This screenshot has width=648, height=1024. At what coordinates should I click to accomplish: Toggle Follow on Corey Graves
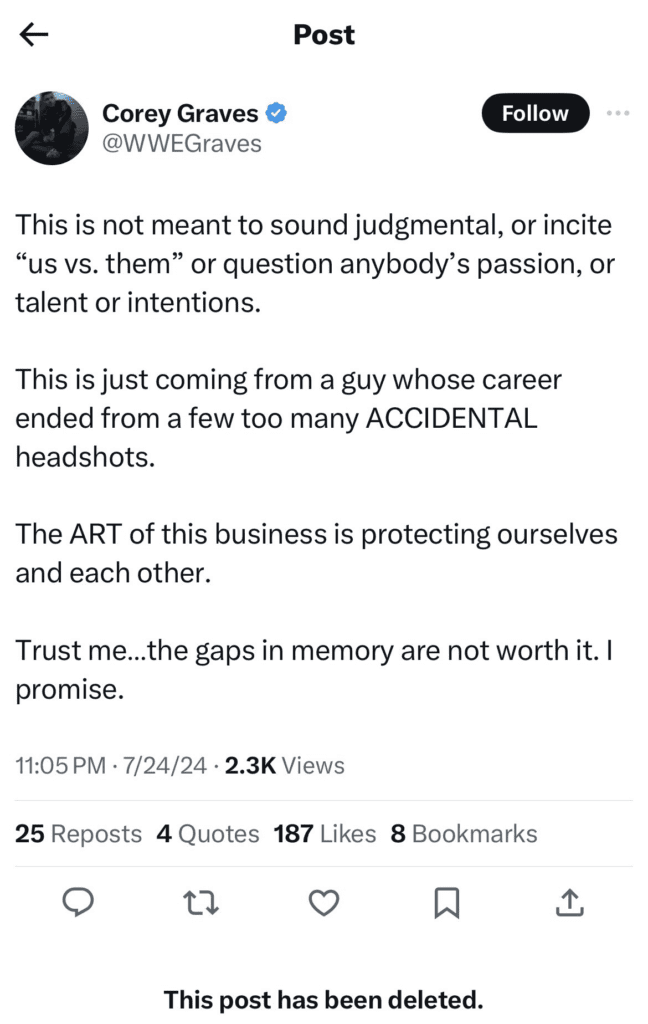(535, 113)
